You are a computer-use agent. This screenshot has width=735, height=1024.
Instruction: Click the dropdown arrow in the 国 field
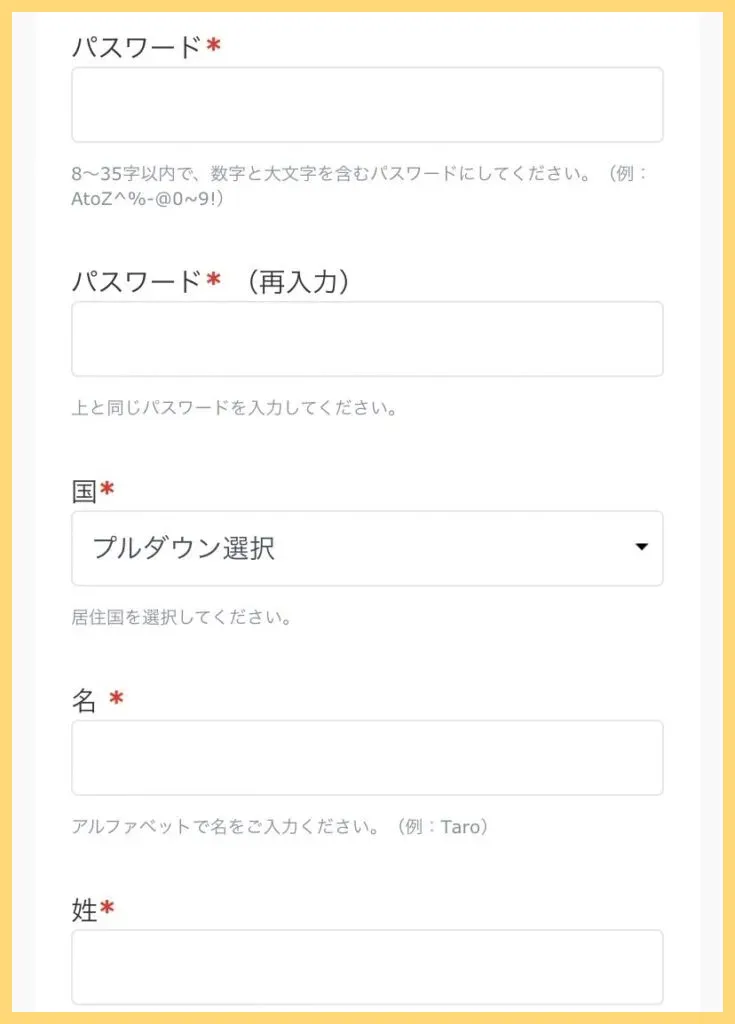click(x=642, y=547)
